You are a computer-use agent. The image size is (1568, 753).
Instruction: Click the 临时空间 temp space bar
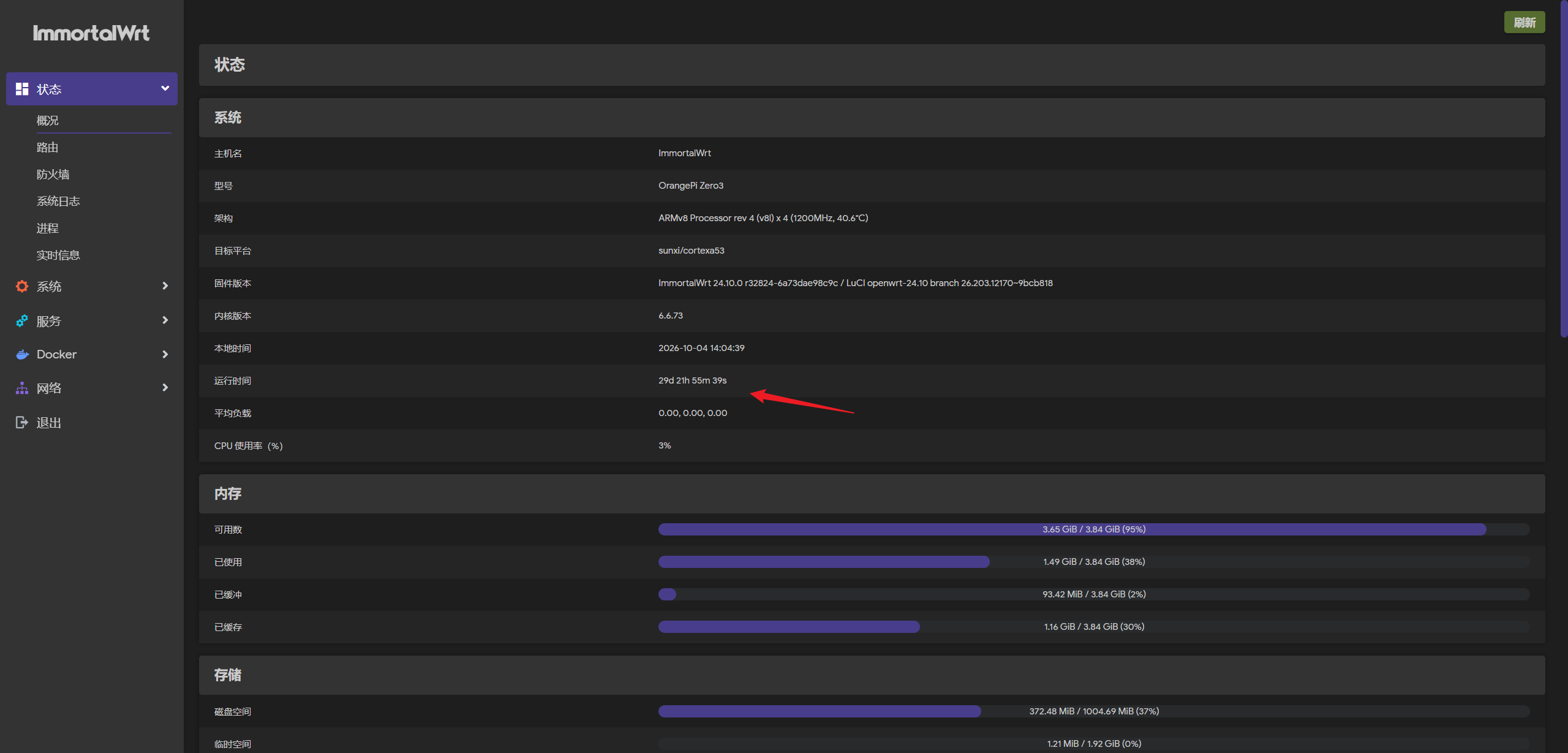click(x=1094, y=744)
